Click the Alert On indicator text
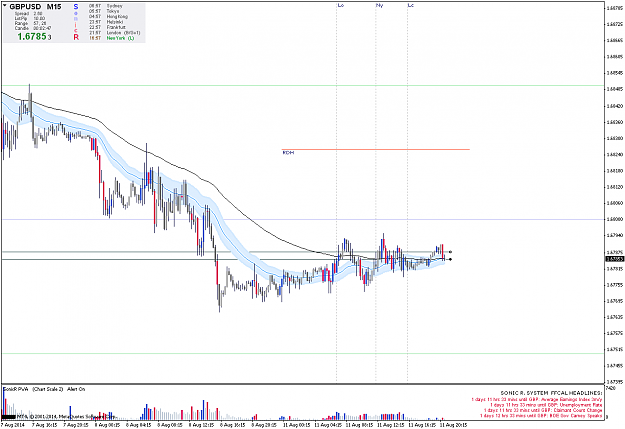This screenshot has width=625, height=429. point(76,389)
